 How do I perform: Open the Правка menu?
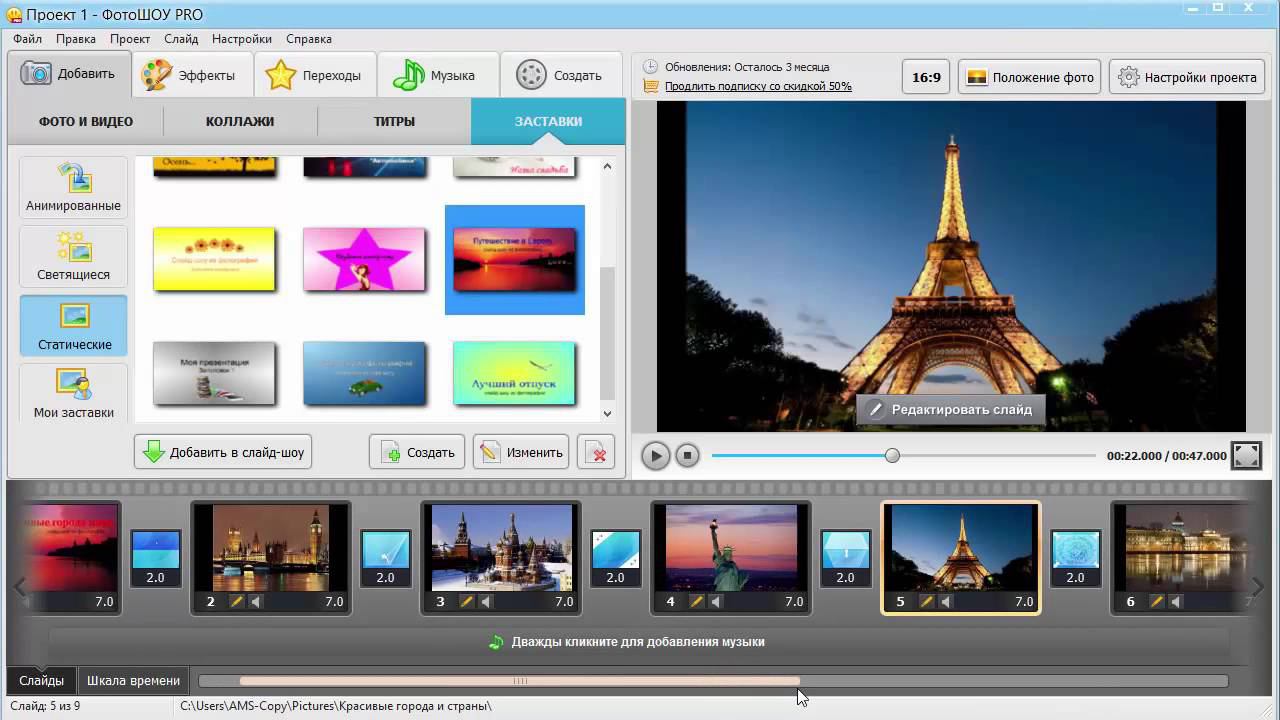[76, 39]
